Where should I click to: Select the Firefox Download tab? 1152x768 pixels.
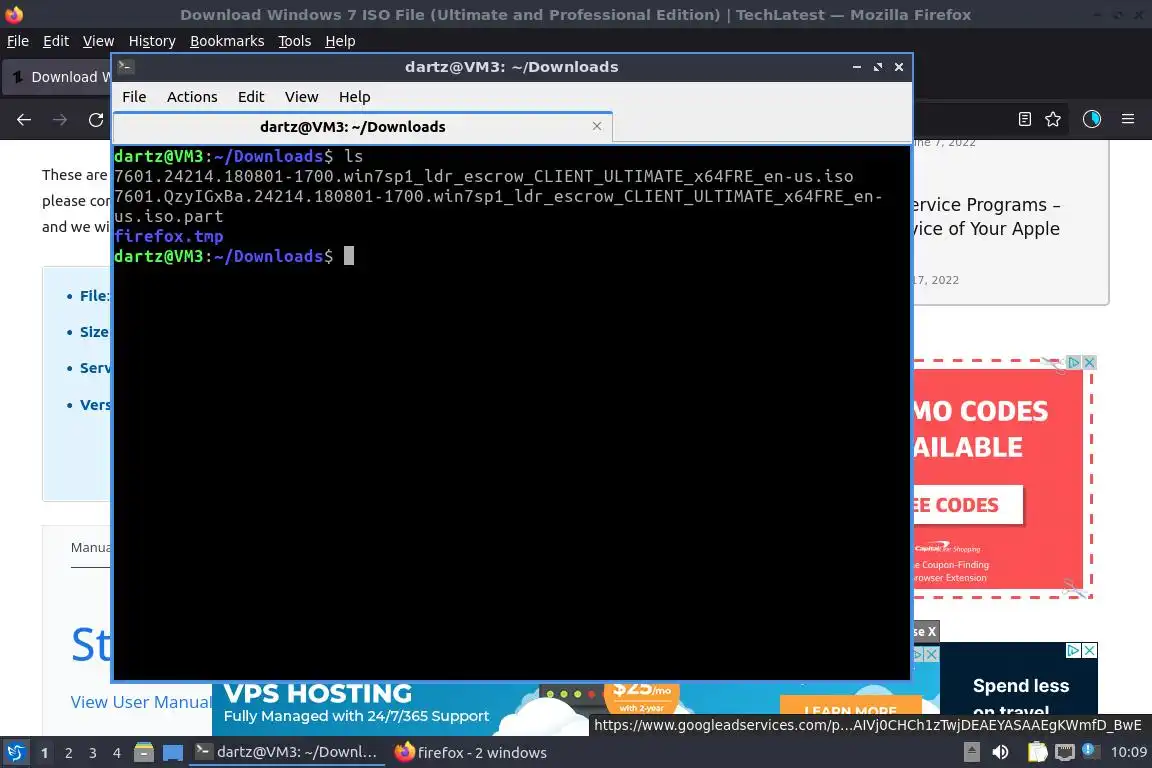(58, 77)
